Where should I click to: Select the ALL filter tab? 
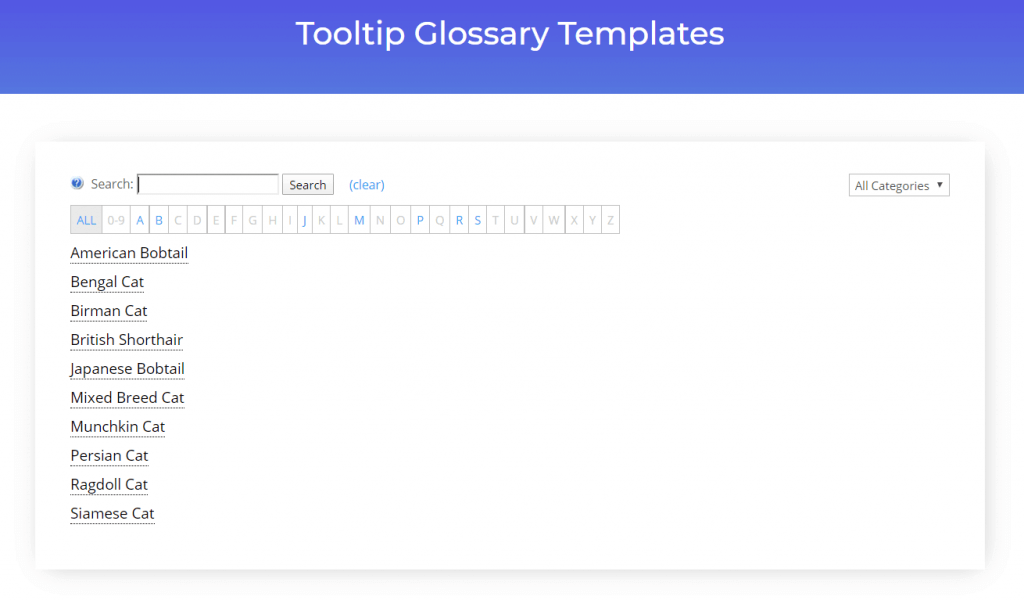pos(86,219)
